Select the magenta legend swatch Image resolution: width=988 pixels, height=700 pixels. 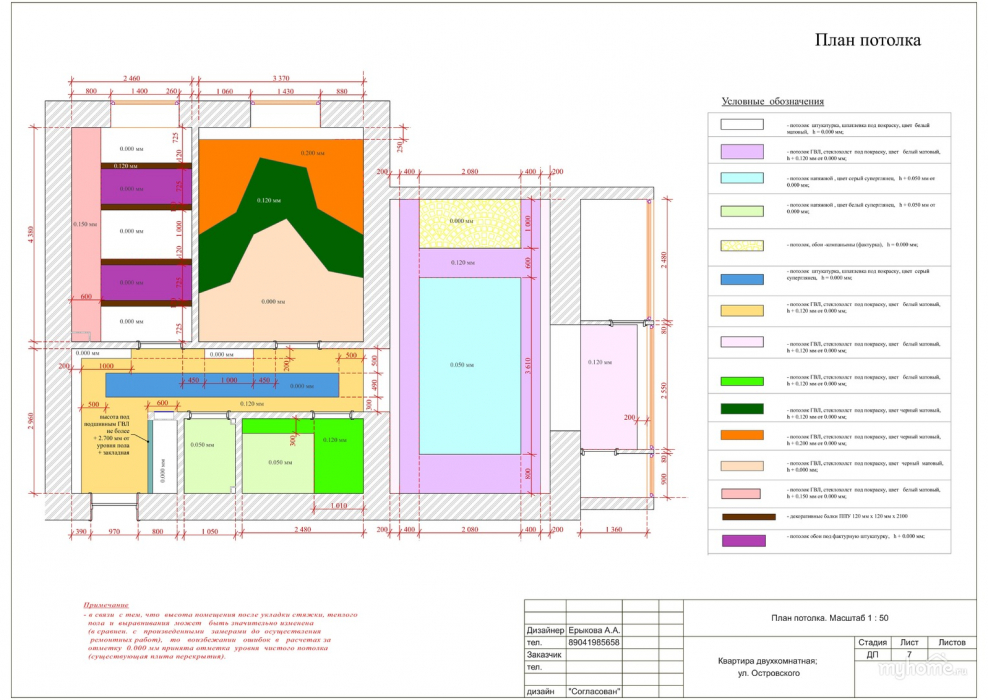pos(741,541)
